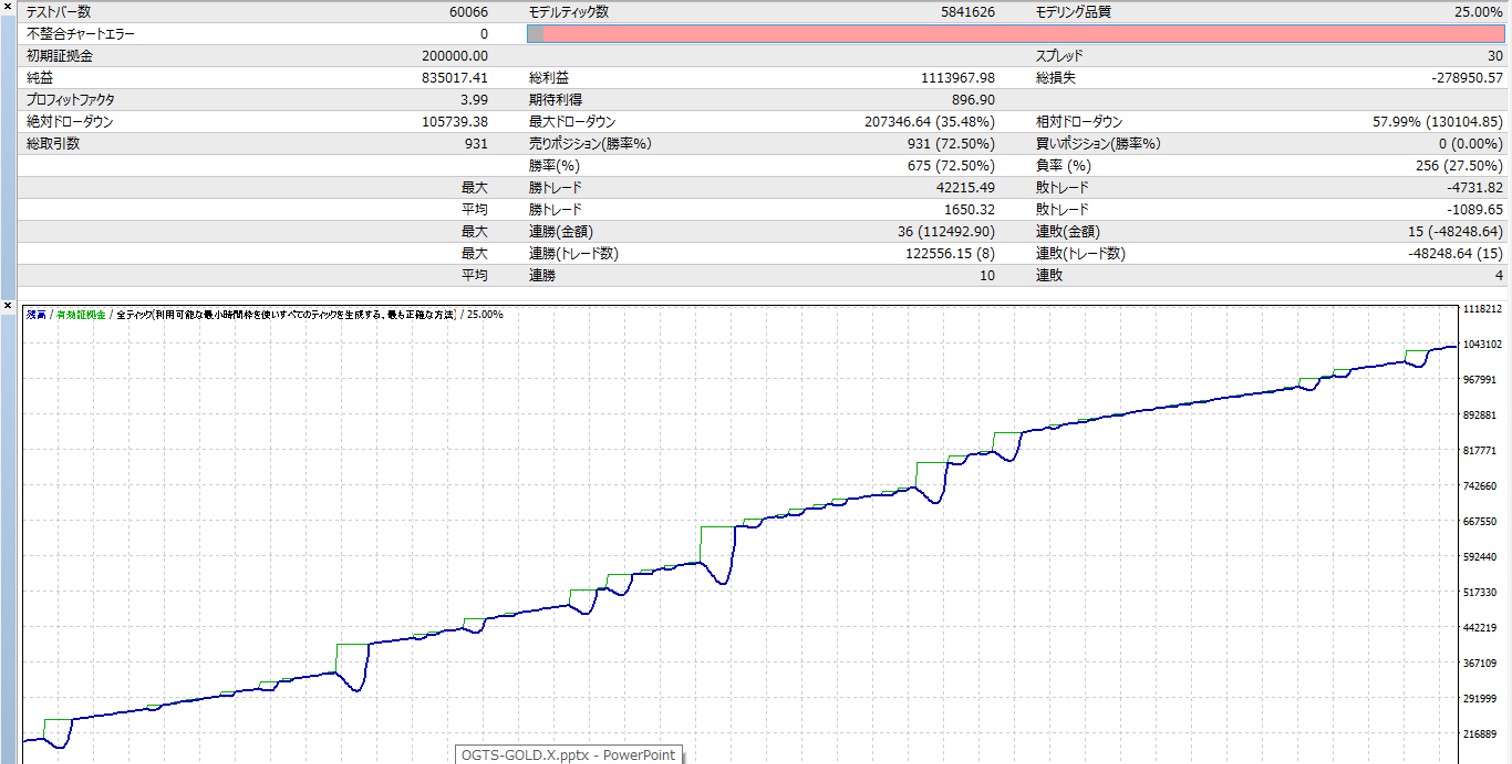Select the initial deposit 200000.00
Viewport: 1512px width, 764px height.
pos(454,56)
